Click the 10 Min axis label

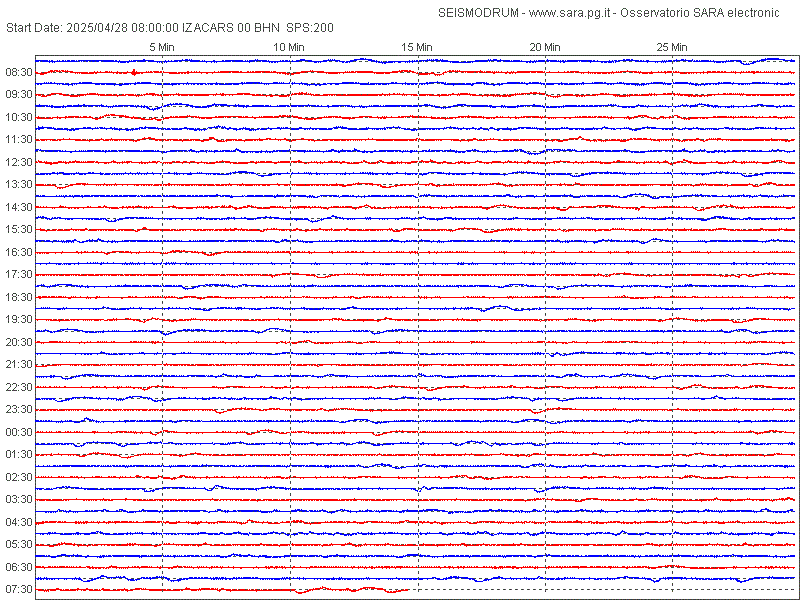(x=289, y=47)
